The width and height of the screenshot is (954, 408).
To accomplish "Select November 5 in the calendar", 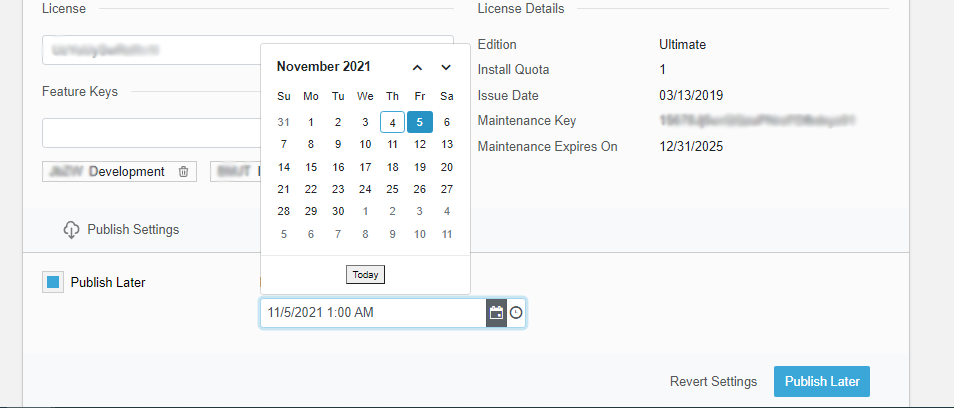I will click(420, 122).
